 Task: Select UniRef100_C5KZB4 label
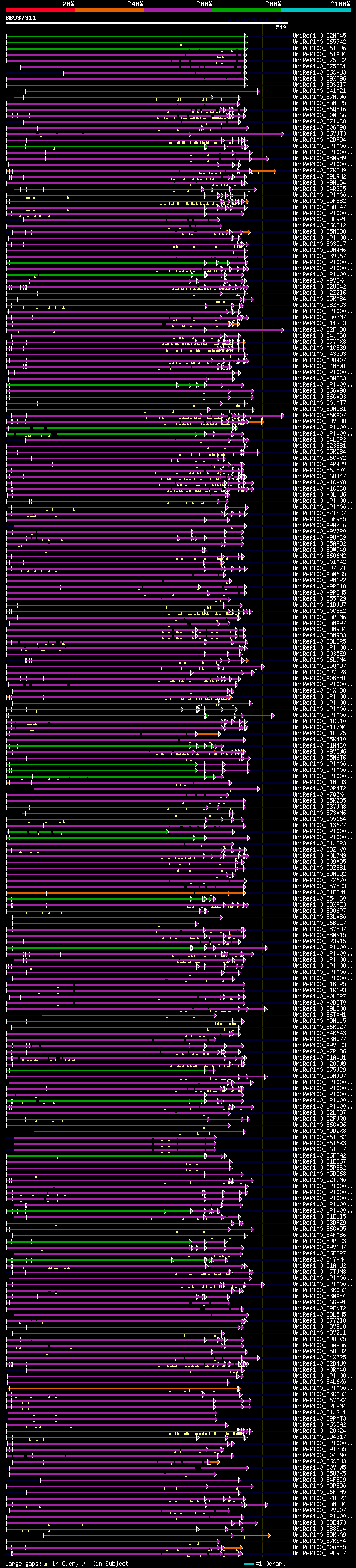coord(319,452)
